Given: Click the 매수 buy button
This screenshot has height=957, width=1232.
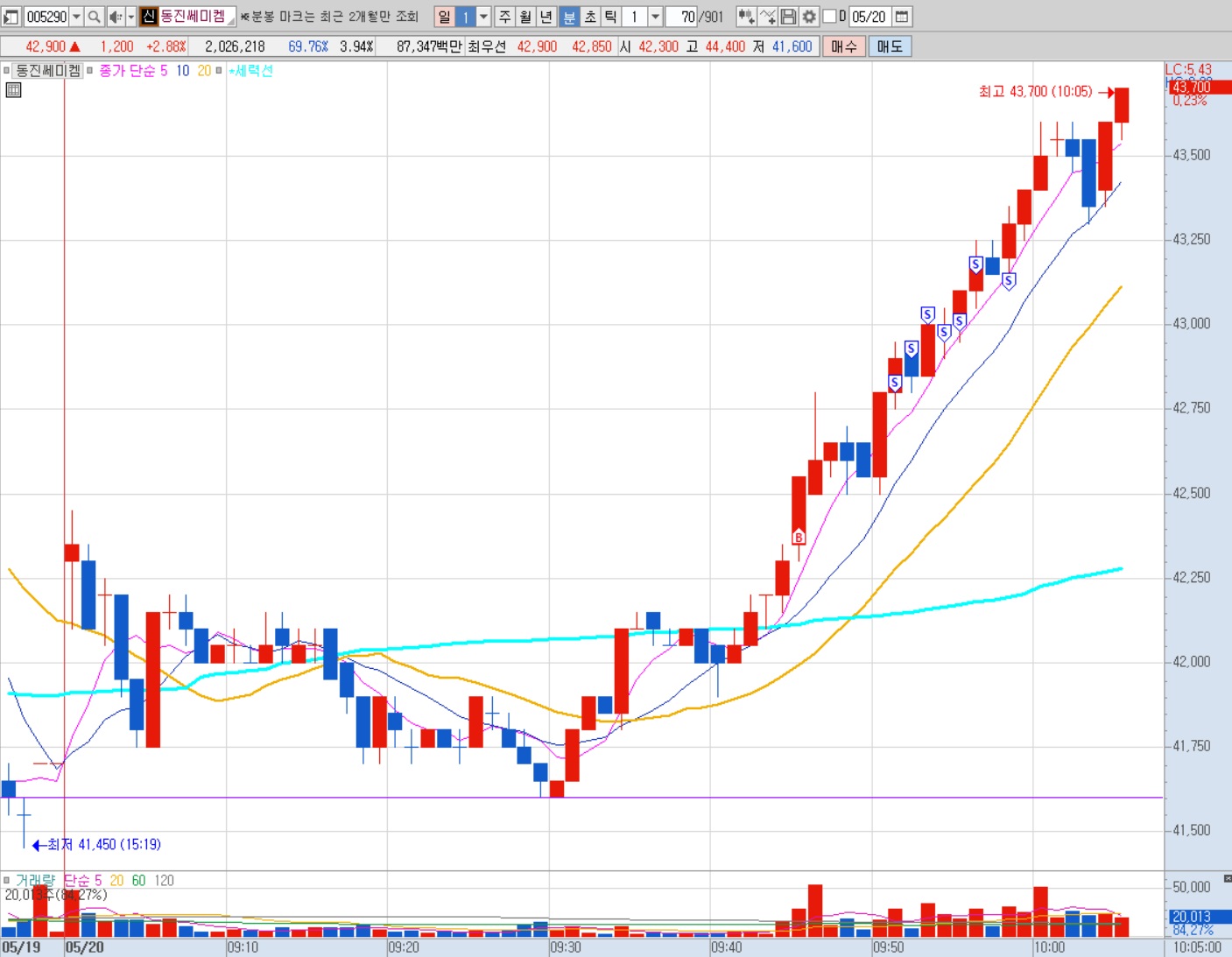Looking at the screenshot, I should [845, 46].
